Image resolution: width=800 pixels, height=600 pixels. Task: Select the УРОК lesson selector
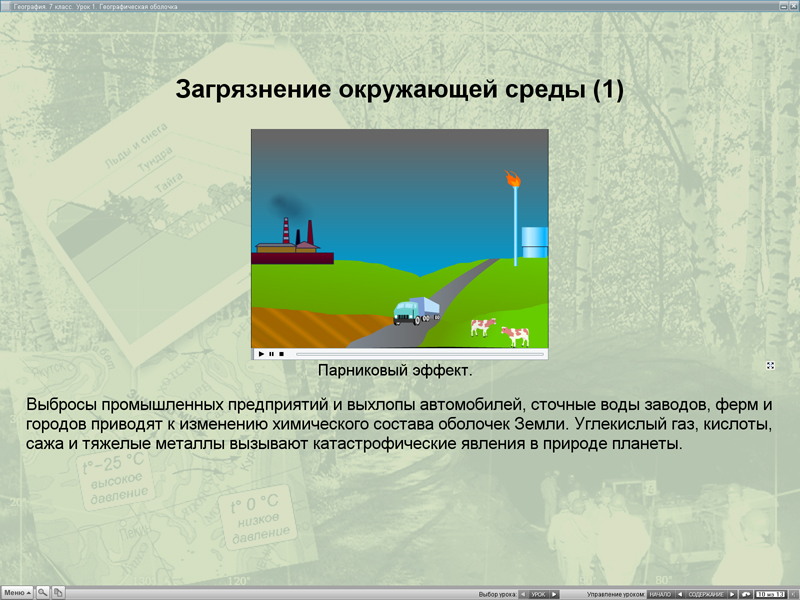[x=537, y=592]
